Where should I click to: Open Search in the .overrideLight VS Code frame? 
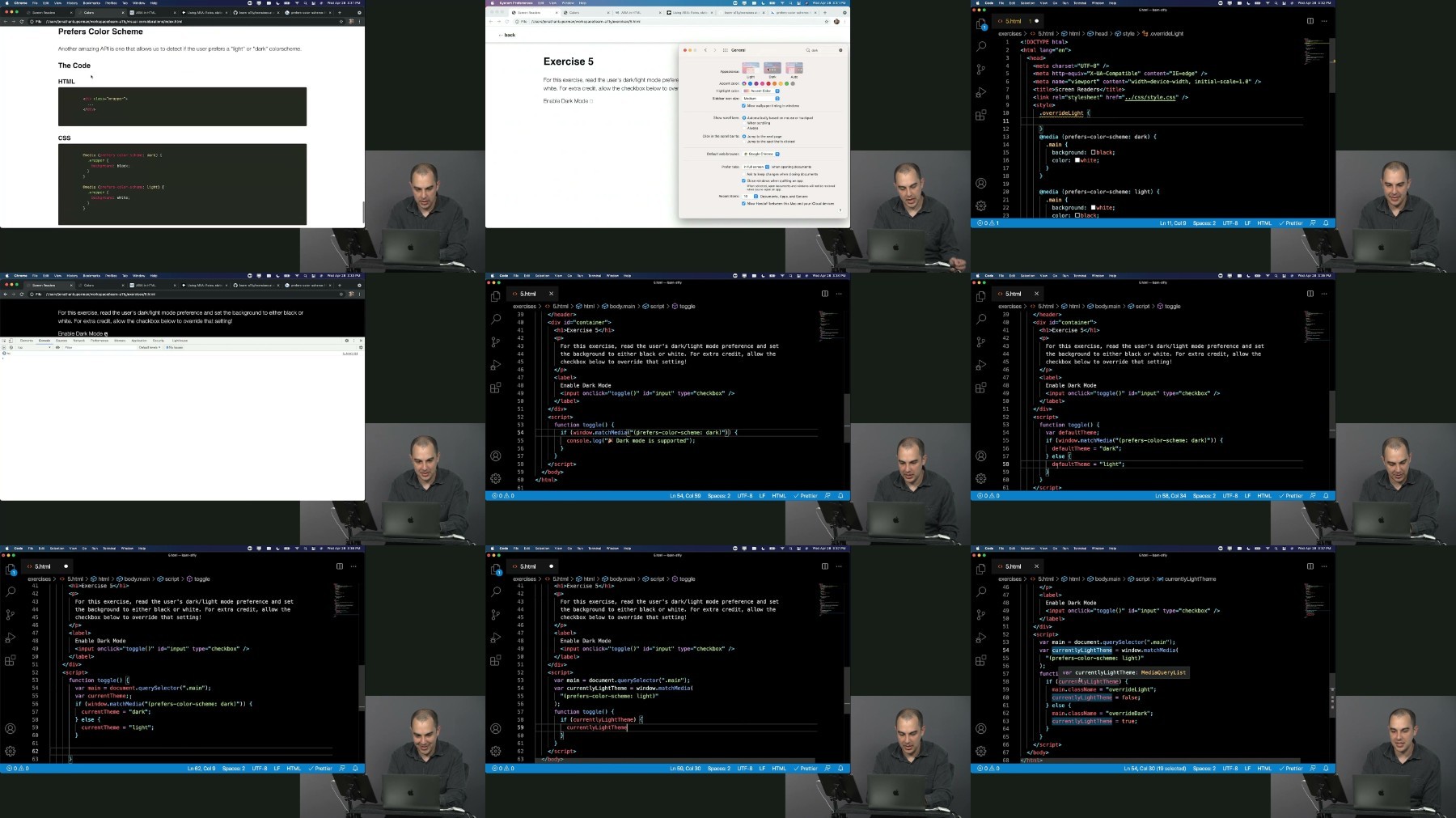[981, 46]
